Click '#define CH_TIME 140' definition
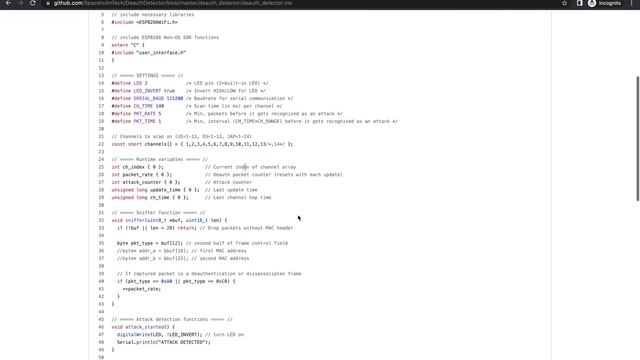This screenshot has width=640, height=360. coord(138,106)
